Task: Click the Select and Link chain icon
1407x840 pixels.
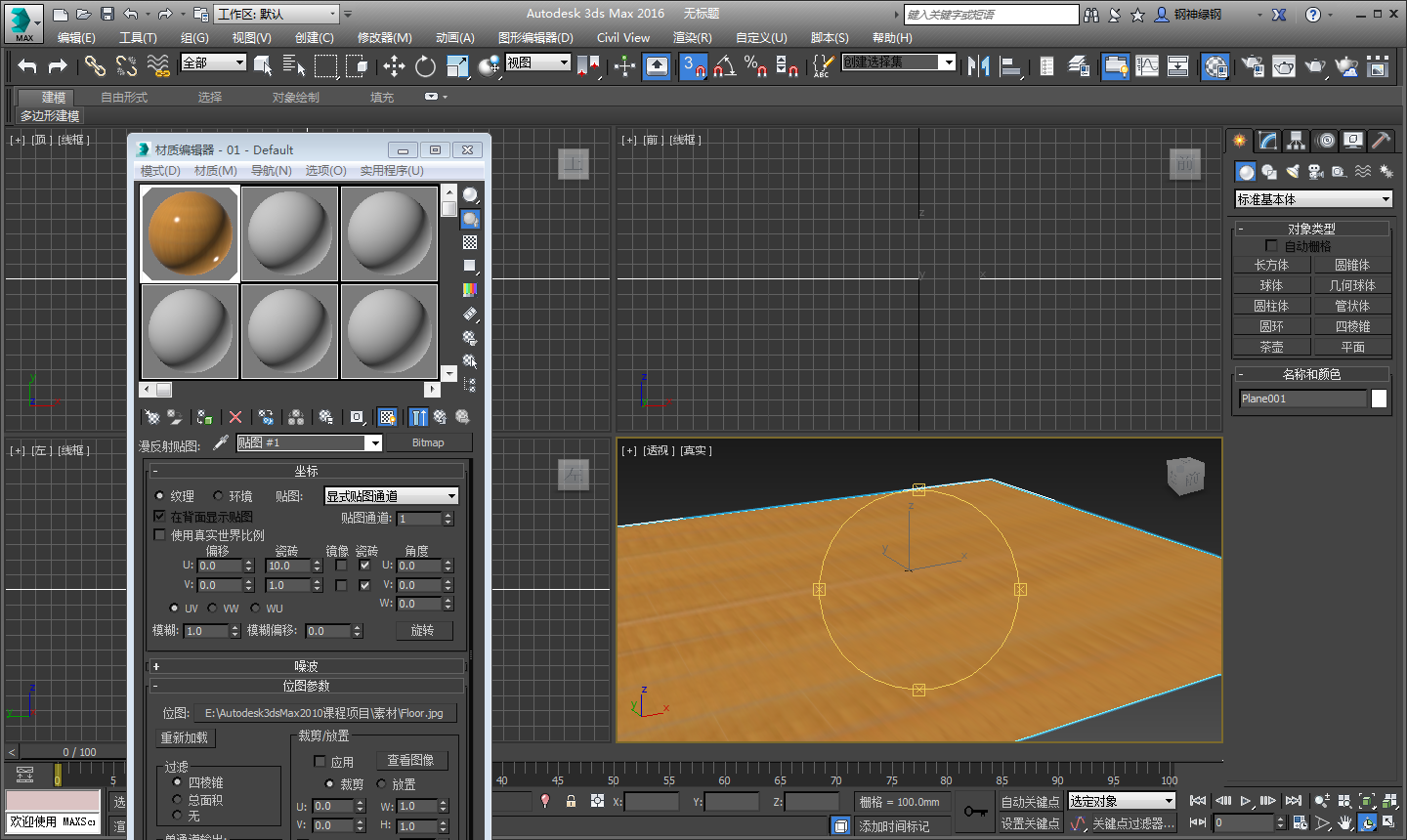Action: [95, 65]
